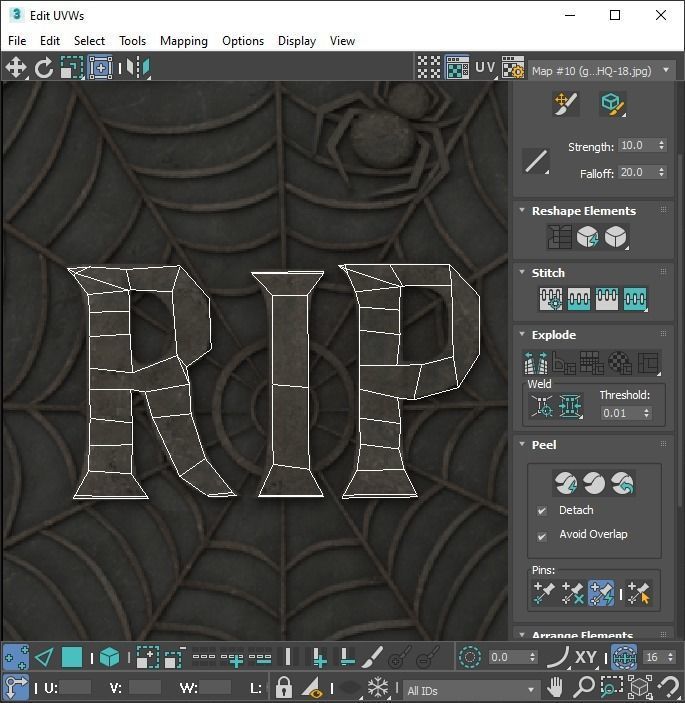The width and height of the screenshot is (685, 703).
Task: Click the Falloff spinner arrows
Action: (x=661, y=172)
